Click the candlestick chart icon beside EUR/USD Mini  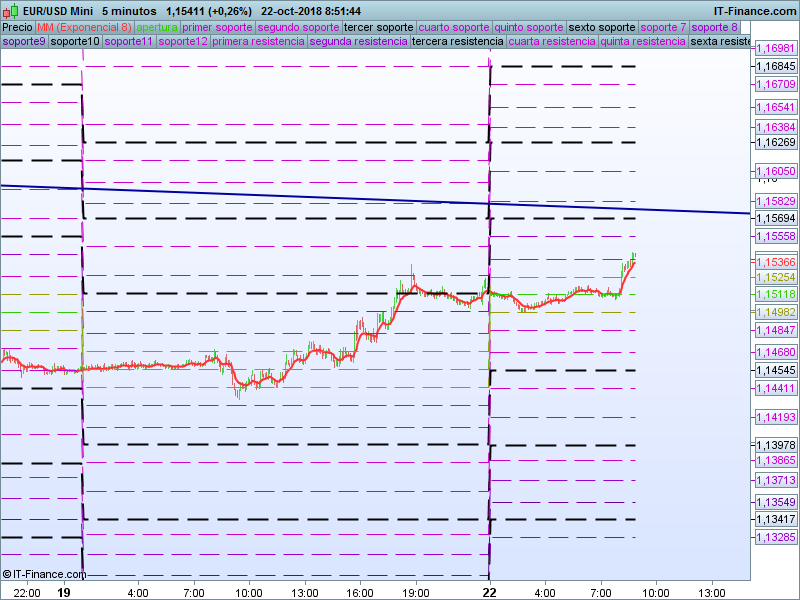pyautogui.click(x=8, y=10)
